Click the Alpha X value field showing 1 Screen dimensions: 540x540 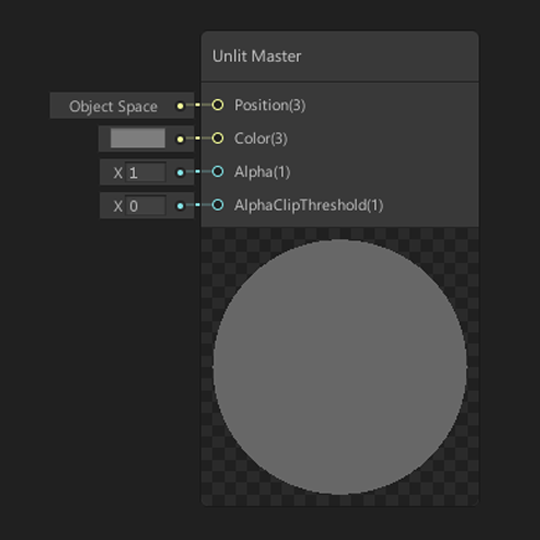point(145,172)
